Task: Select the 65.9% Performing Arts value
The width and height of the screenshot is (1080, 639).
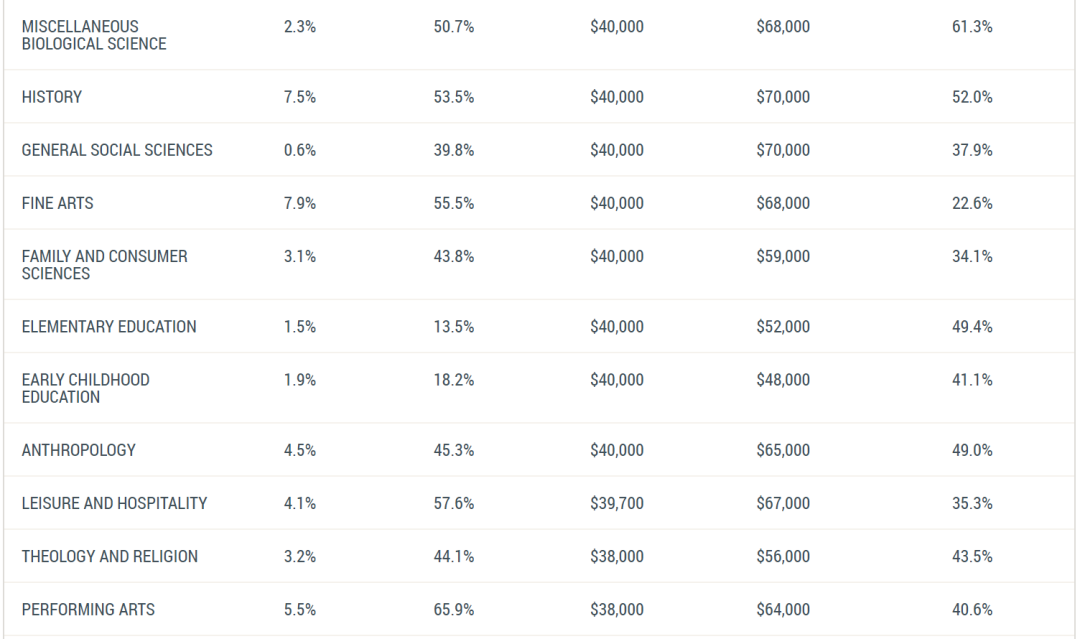Action: click(454, 609)
